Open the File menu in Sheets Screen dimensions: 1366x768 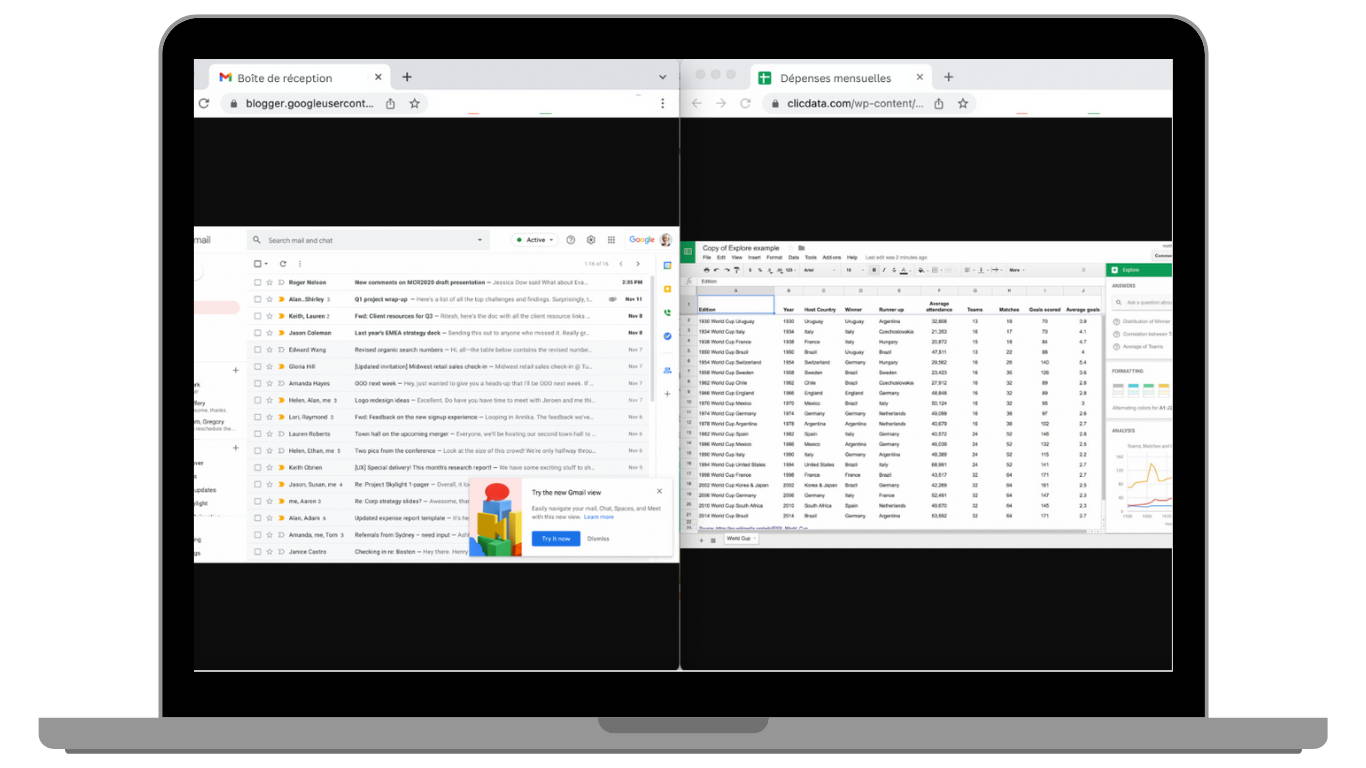pyautogui.click(x=707, y=257)
